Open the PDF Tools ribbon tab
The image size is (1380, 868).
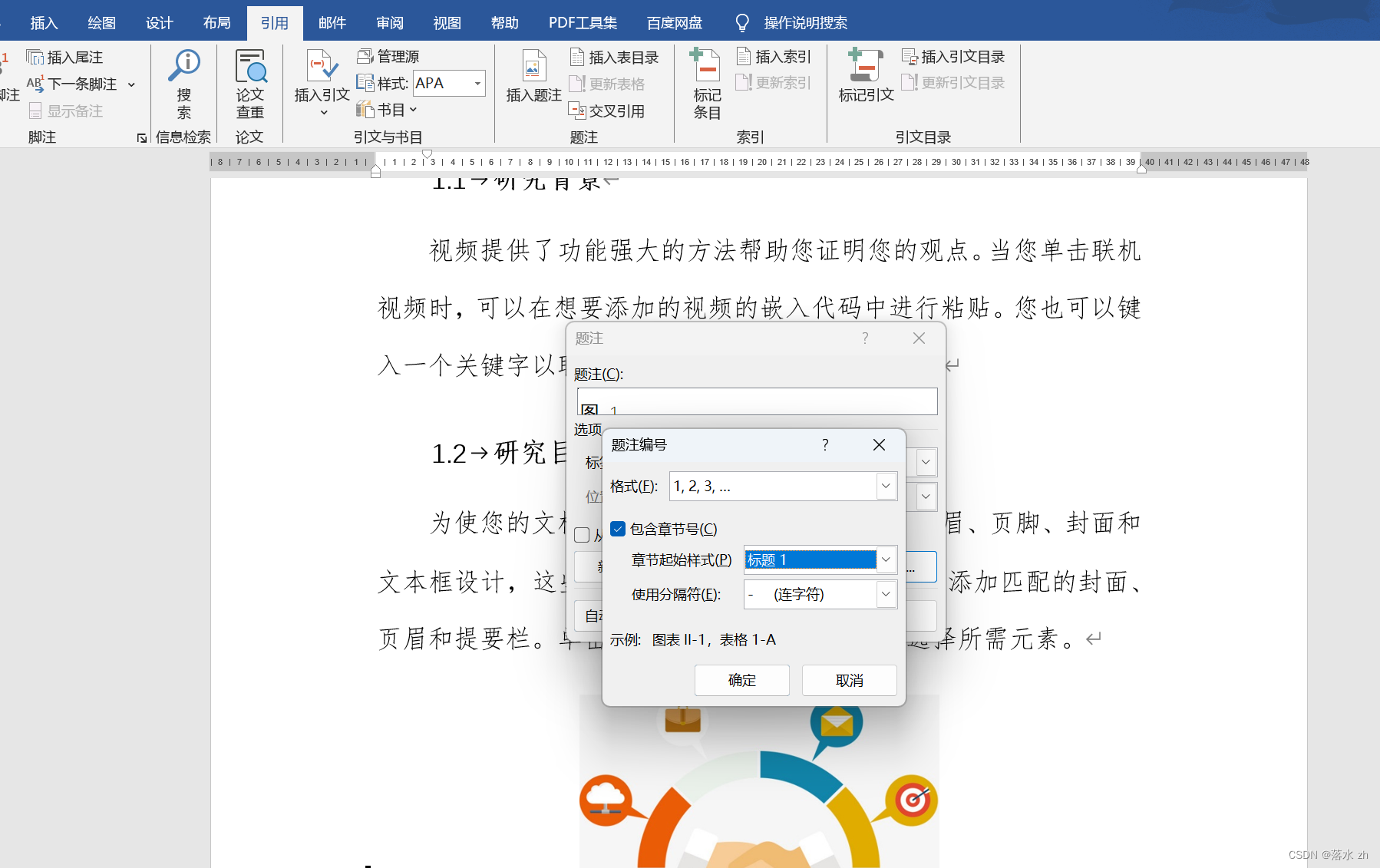[x=583, y=23]
